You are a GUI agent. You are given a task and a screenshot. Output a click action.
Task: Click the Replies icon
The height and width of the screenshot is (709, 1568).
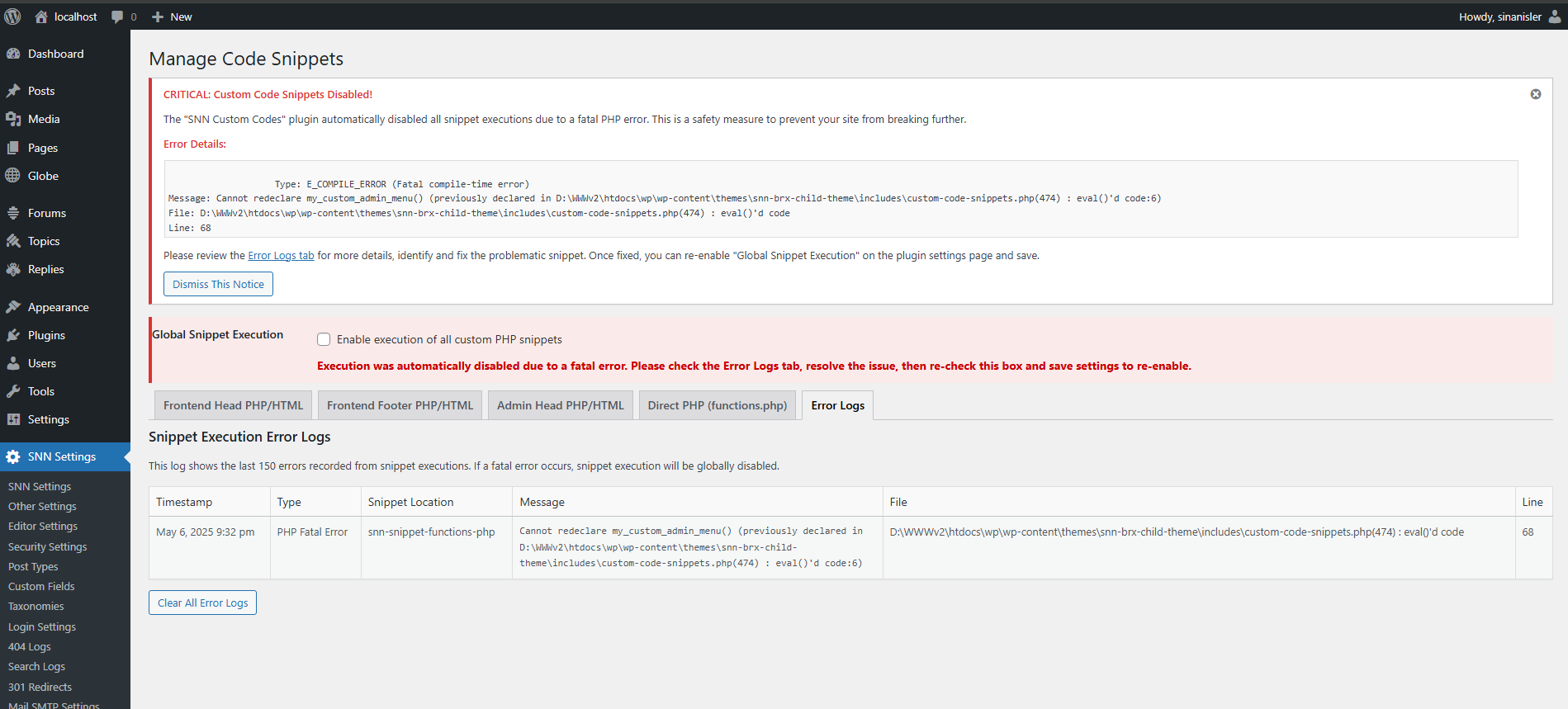[13, 269]
